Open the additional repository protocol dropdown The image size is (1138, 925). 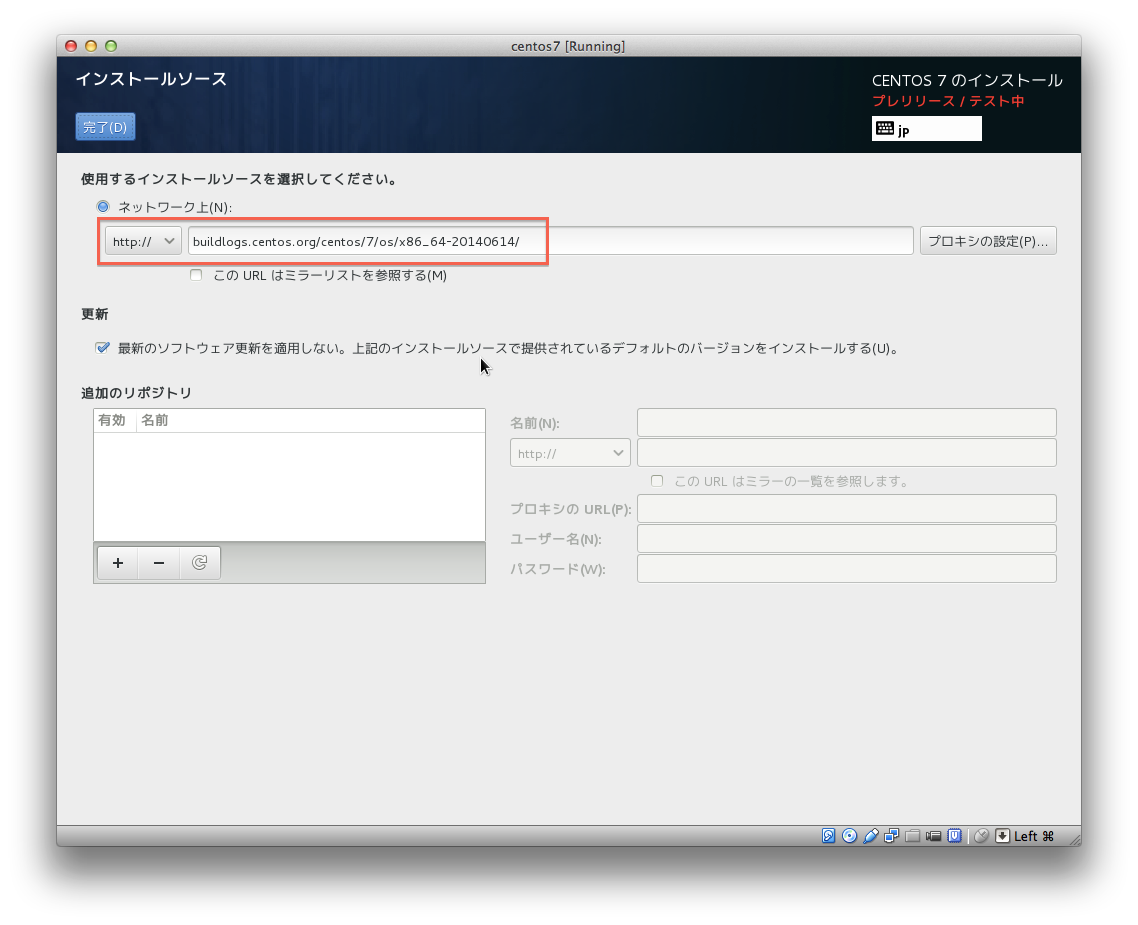coord(570,452)
